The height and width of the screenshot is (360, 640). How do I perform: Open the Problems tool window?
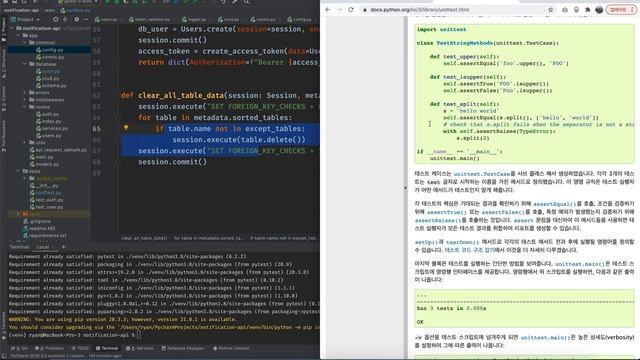click(49, 348)
